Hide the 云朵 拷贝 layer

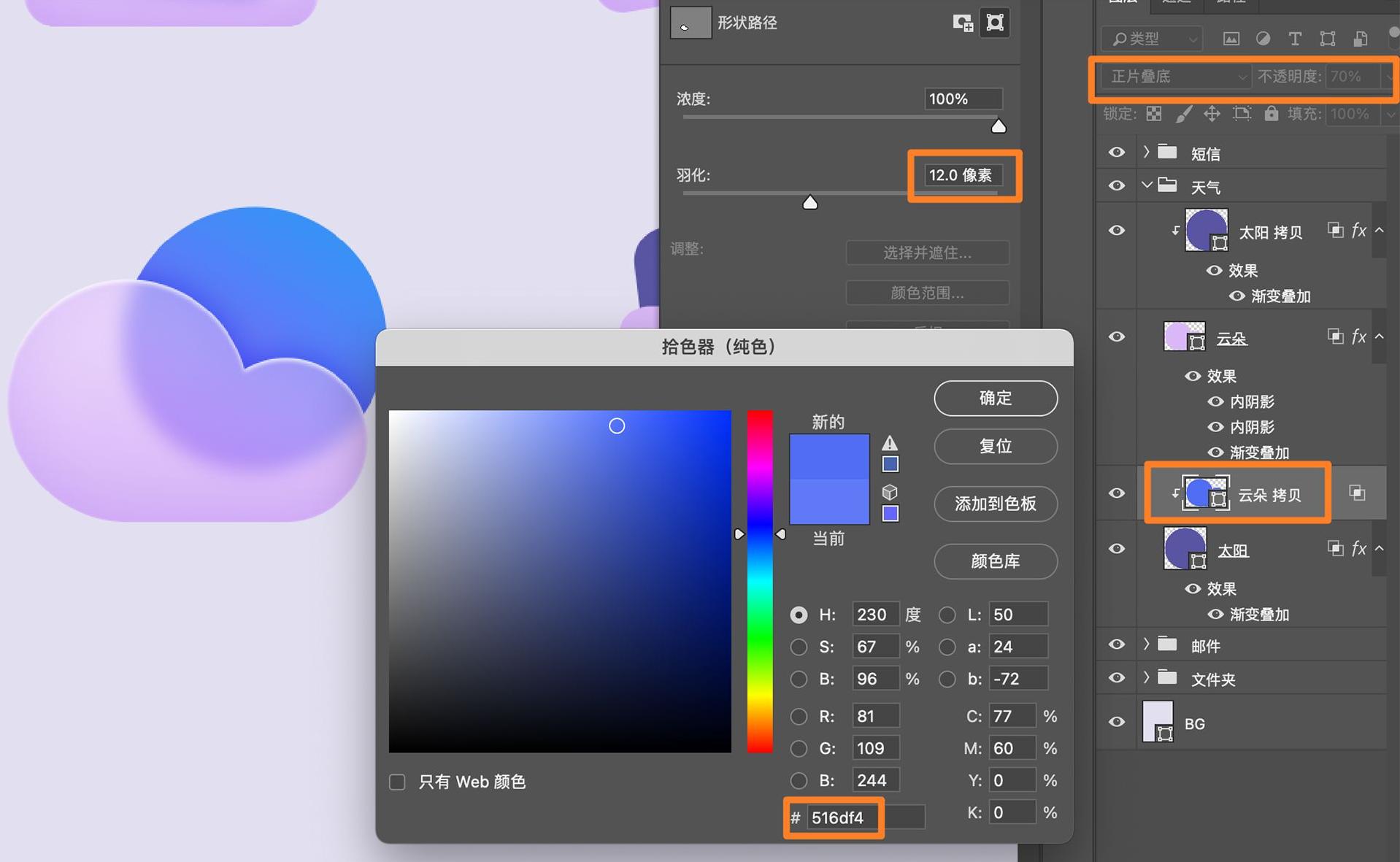coord(1116,493)
